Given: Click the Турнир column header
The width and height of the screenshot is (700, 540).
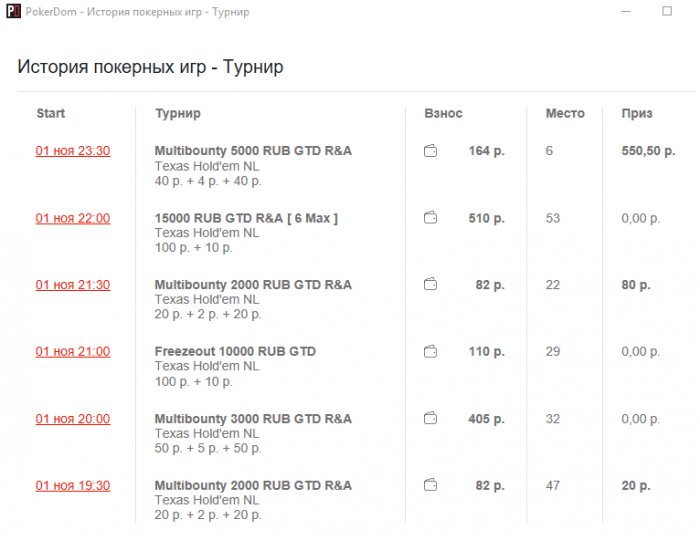Looking at the screenshot, I should tap(178, 114).
